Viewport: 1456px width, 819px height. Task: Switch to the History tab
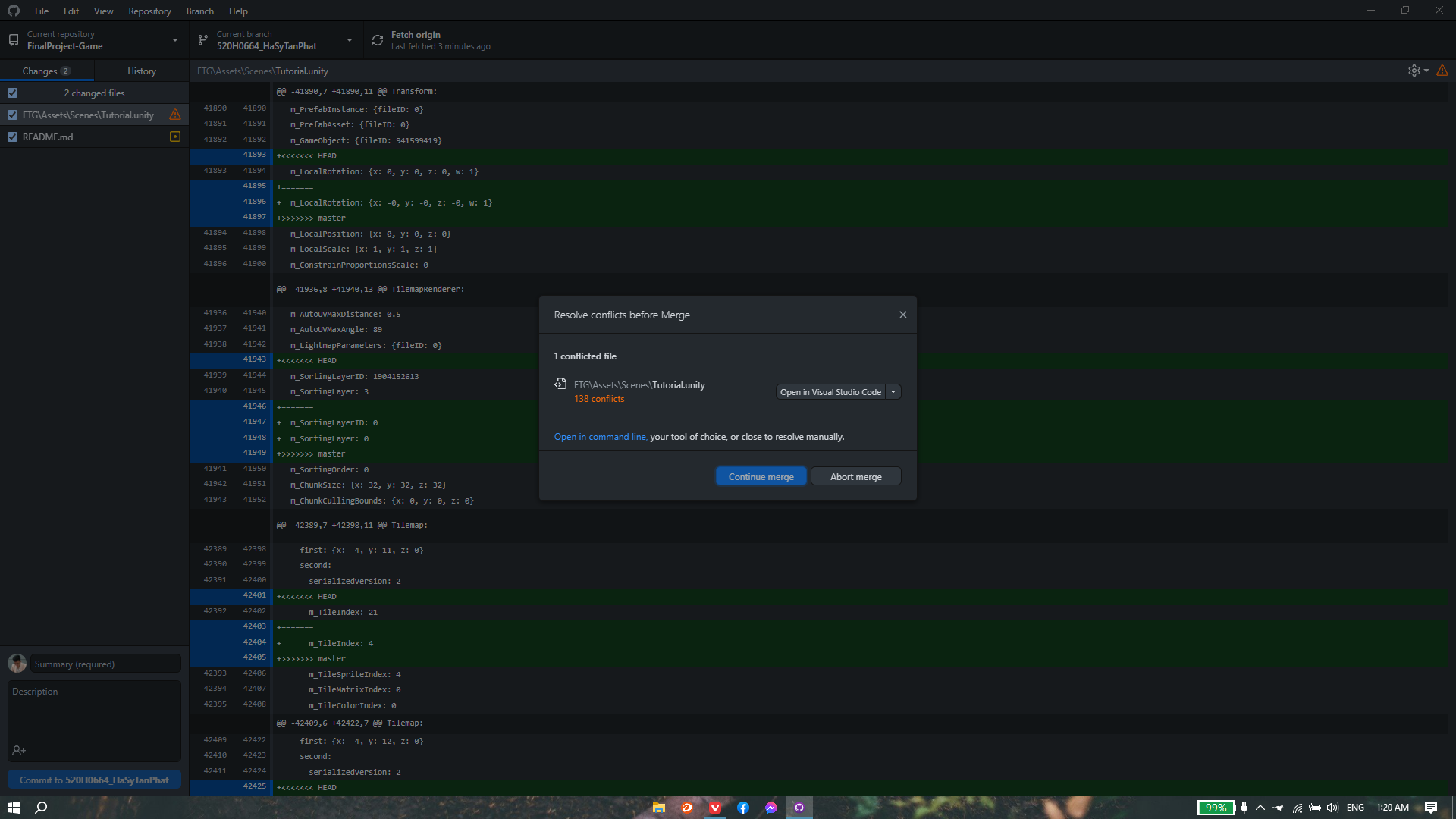(x=141, y=71)
